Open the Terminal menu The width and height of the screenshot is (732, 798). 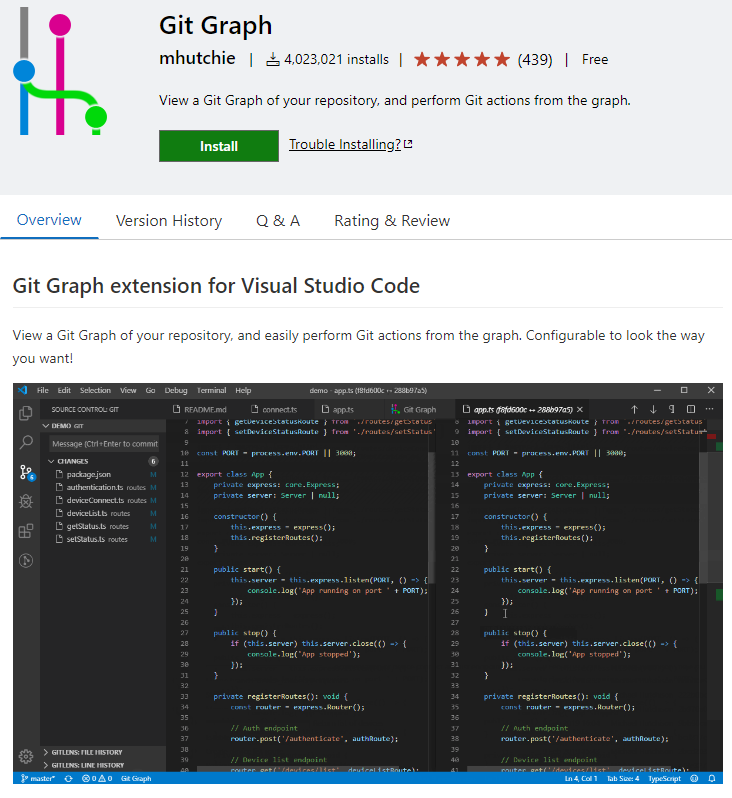[212, 390]
